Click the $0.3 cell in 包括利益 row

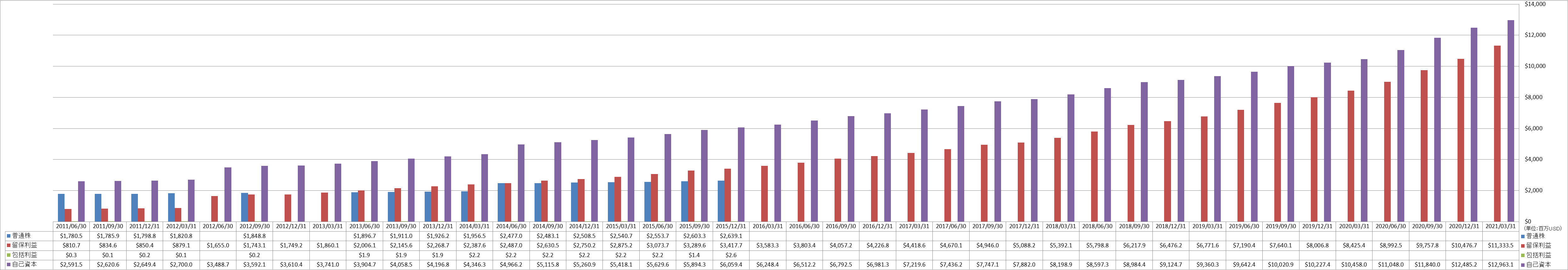tap(71, 255)
